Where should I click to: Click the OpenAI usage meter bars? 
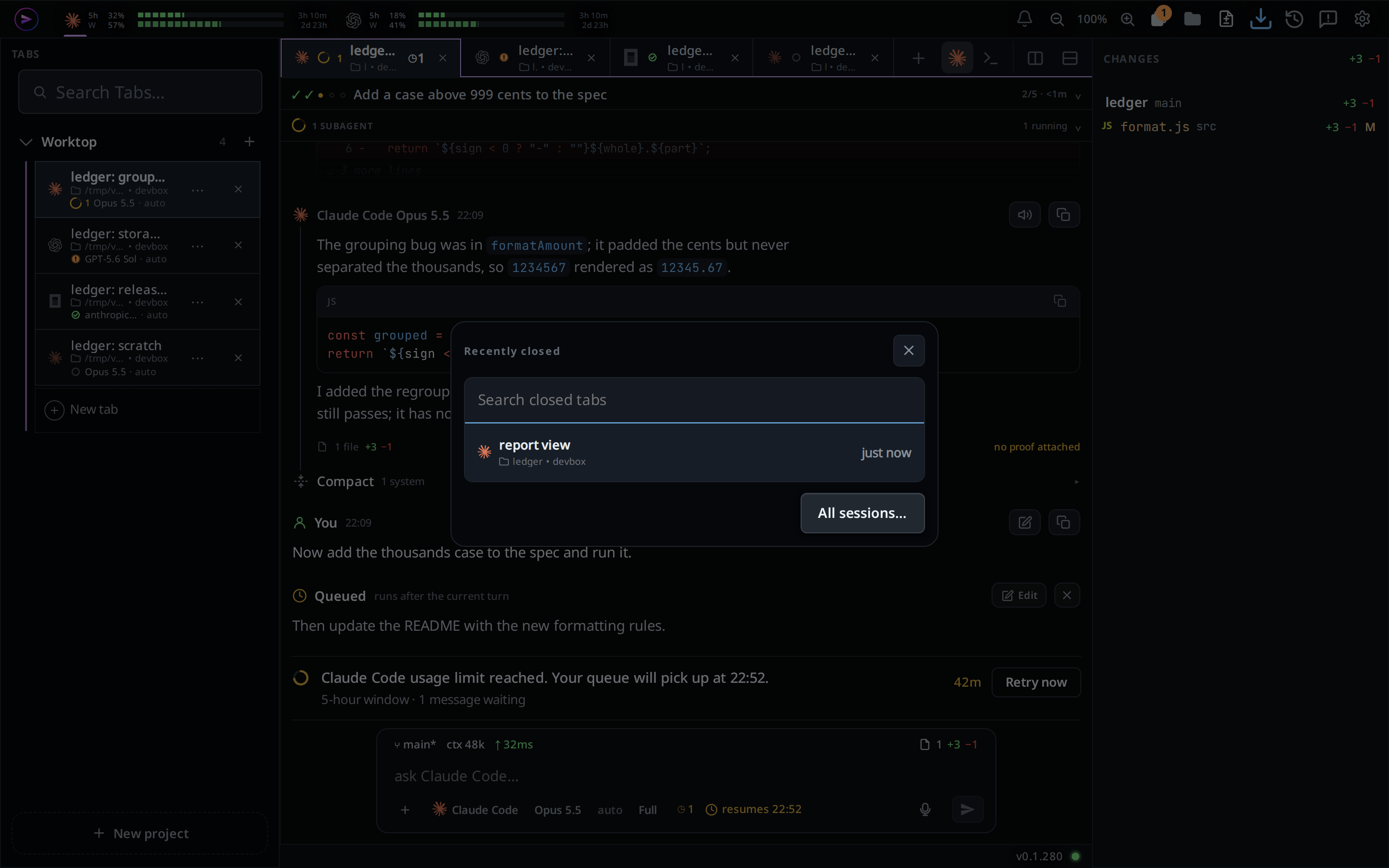[x=491, y=19]
